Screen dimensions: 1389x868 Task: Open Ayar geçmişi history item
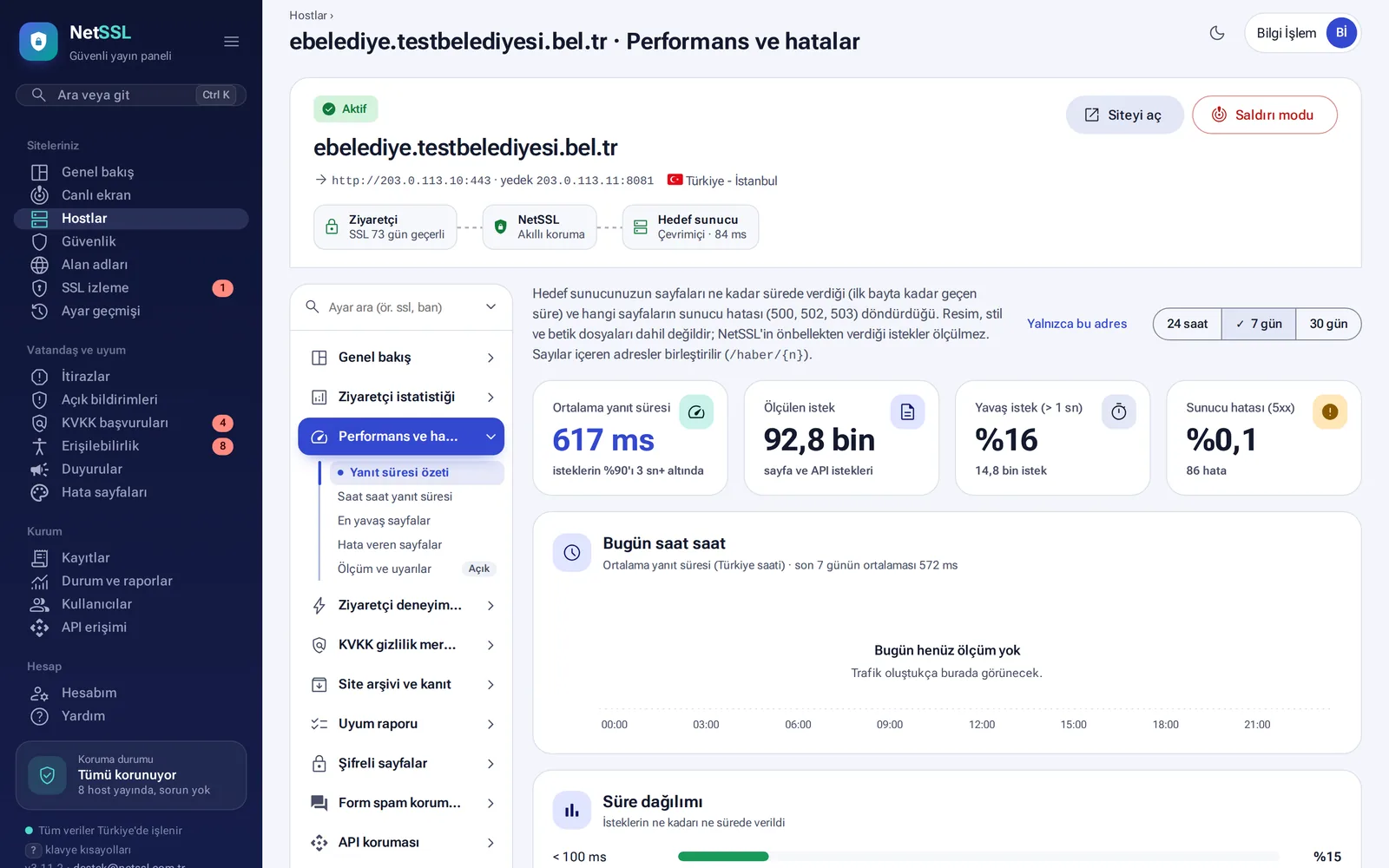coord(131,311)
